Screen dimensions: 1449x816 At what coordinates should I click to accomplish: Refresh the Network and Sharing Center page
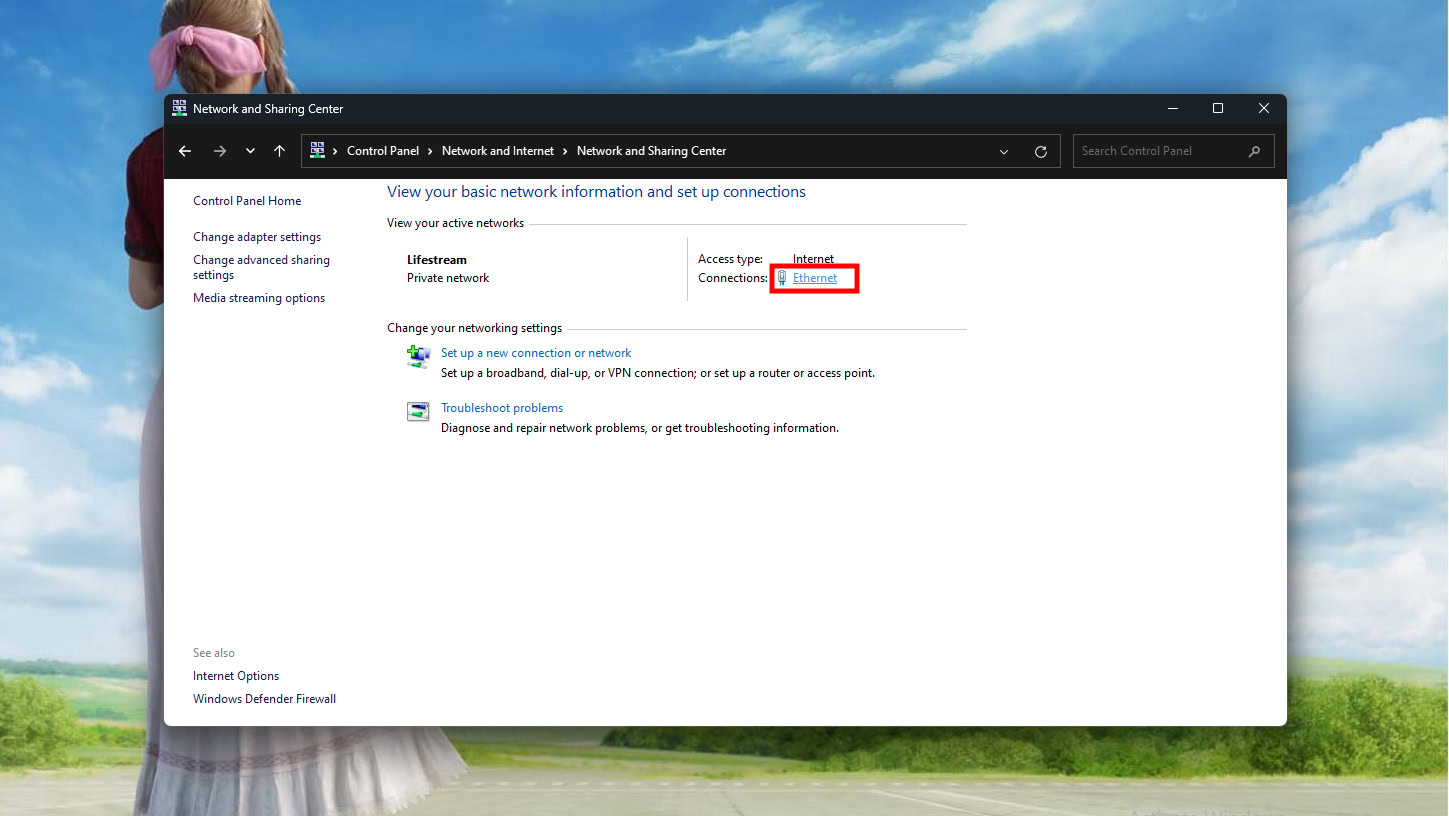[1041, 151]
